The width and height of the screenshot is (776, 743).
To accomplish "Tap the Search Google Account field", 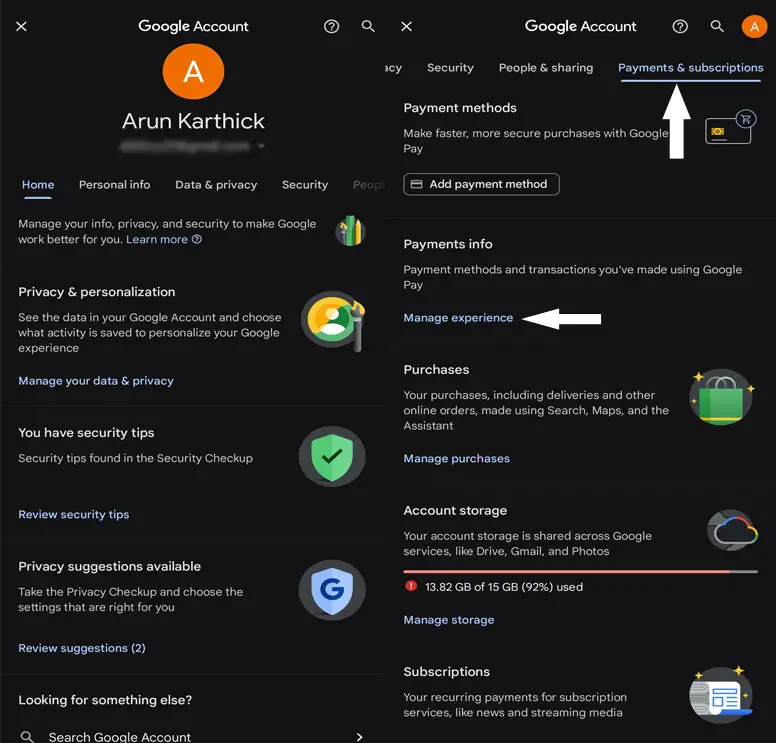I will 192,737.
